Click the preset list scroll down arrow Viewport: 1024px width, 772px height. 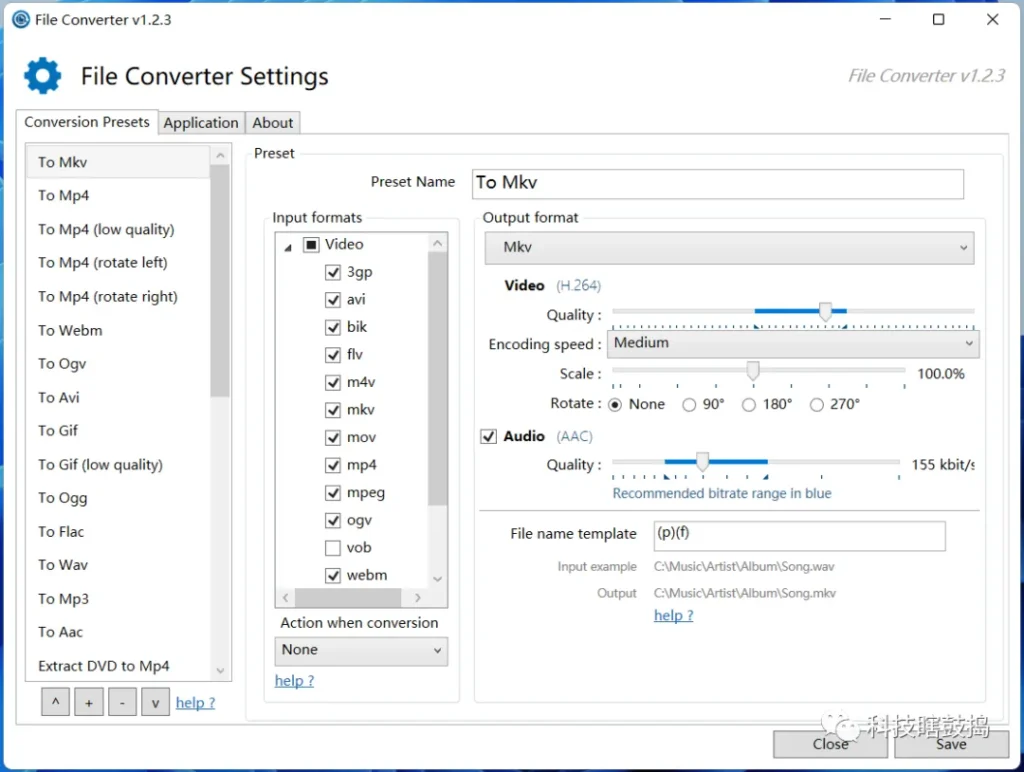(x=220, y=671)
